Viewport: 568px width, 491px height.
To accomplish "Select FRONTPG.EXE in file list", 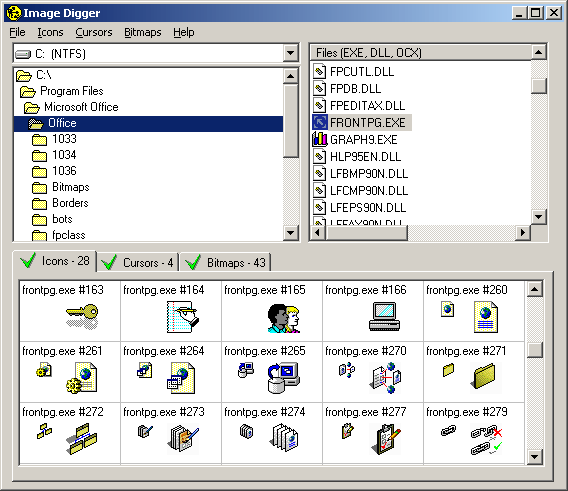I will (362, 123).
